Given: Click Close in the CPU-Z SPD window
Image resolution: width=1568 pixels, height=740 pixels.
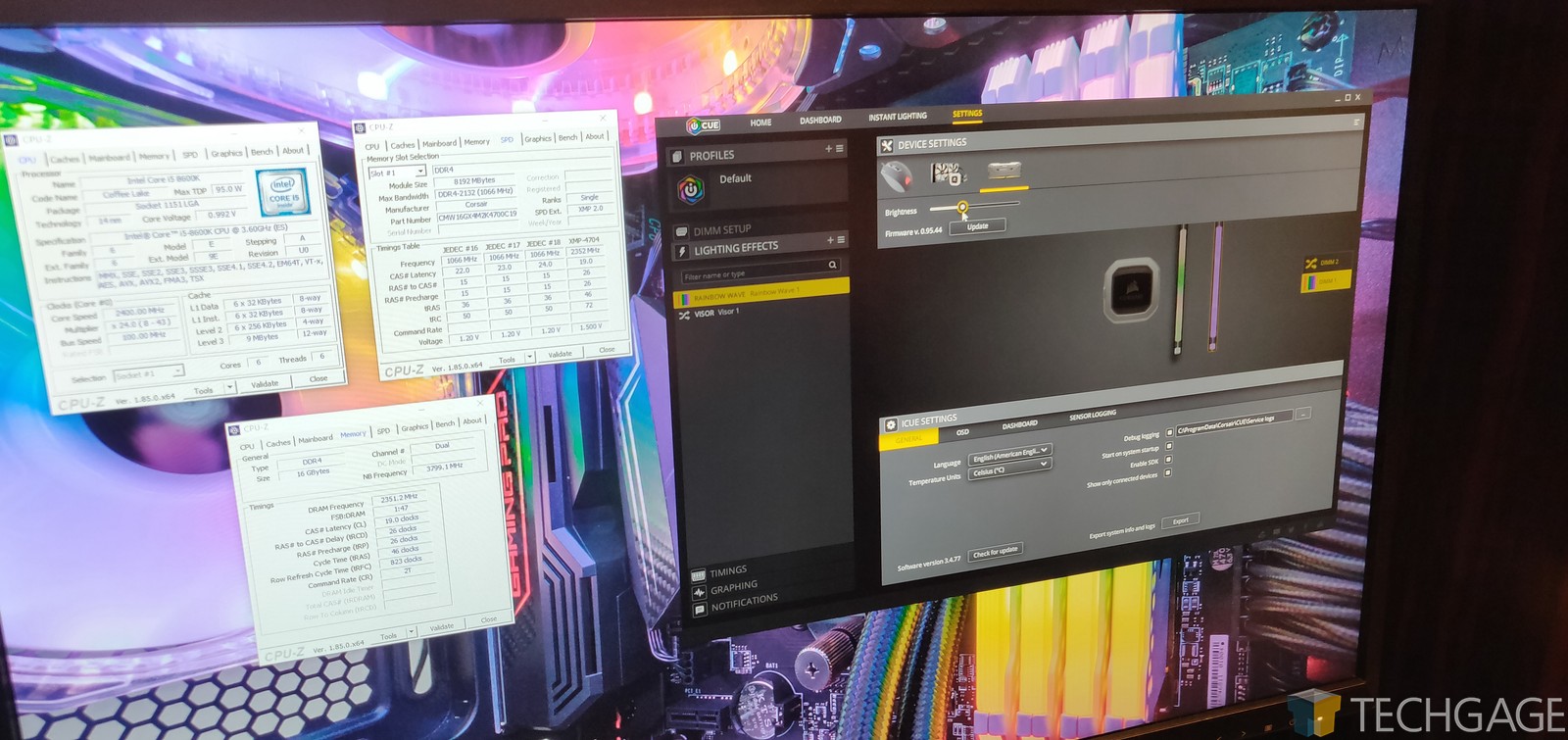Looking at the screenshot, I should pyautogui.click(x=607, y=350).
